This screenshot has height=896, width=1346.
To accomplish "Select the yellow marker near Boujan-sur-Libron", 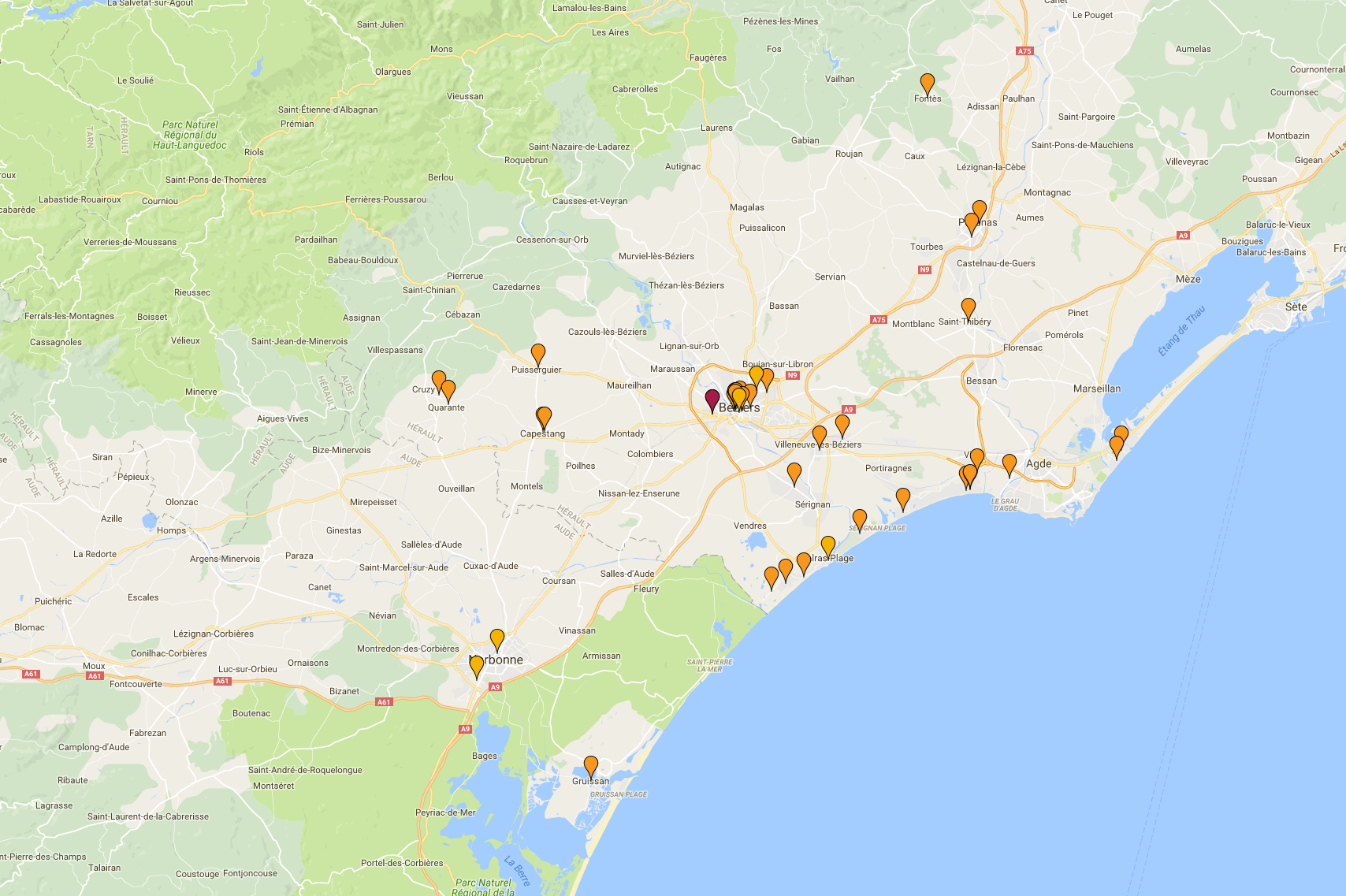I will pos(756,376).
